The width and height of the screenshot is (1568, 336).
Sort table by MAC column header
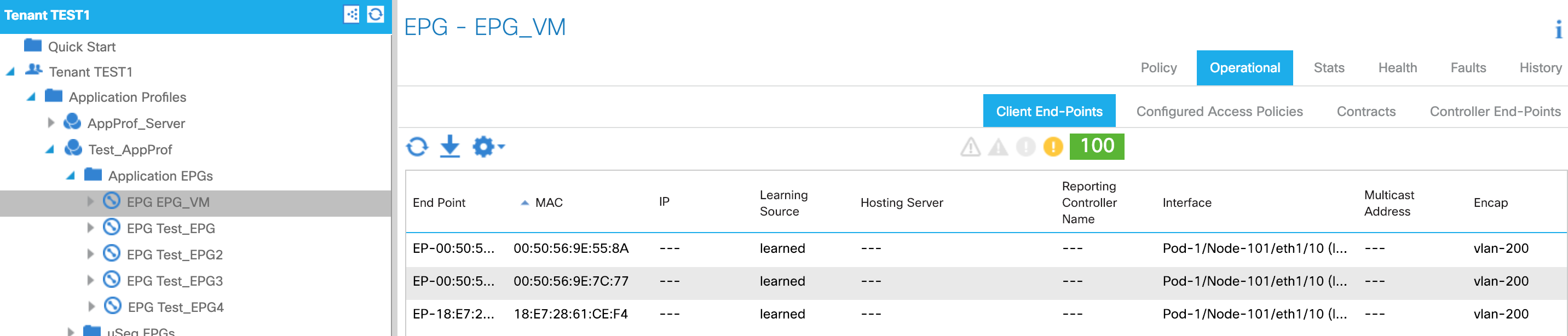pos(549,202)
